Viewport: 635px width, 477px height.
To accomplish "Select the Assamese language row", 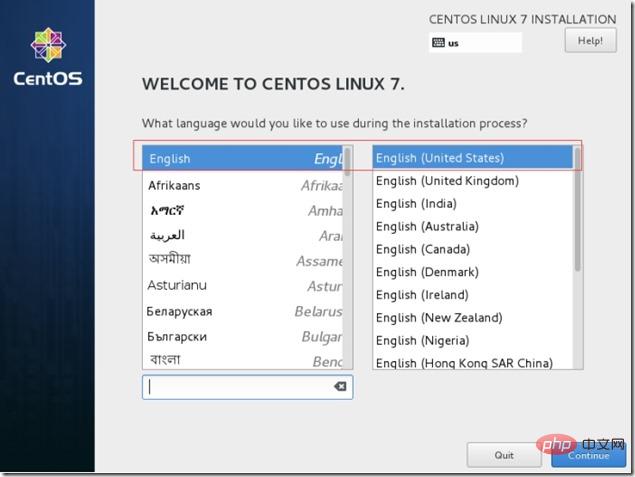I will 243,260.
